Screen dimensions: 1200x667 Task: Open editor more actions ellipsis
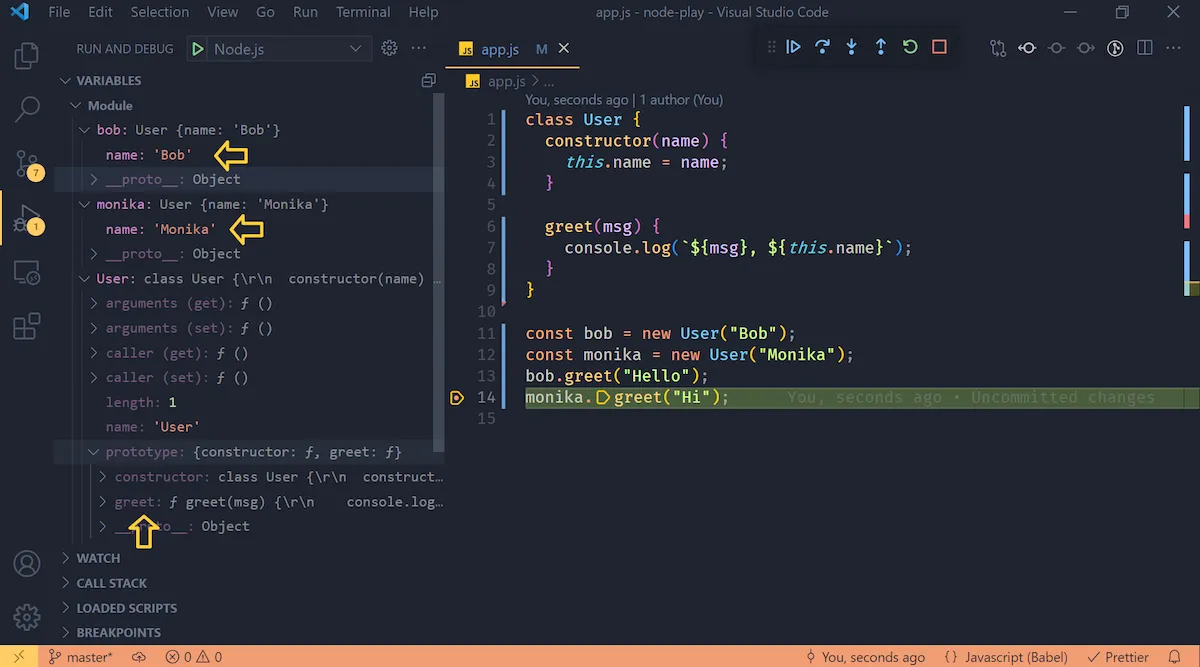pos(1174,48)
